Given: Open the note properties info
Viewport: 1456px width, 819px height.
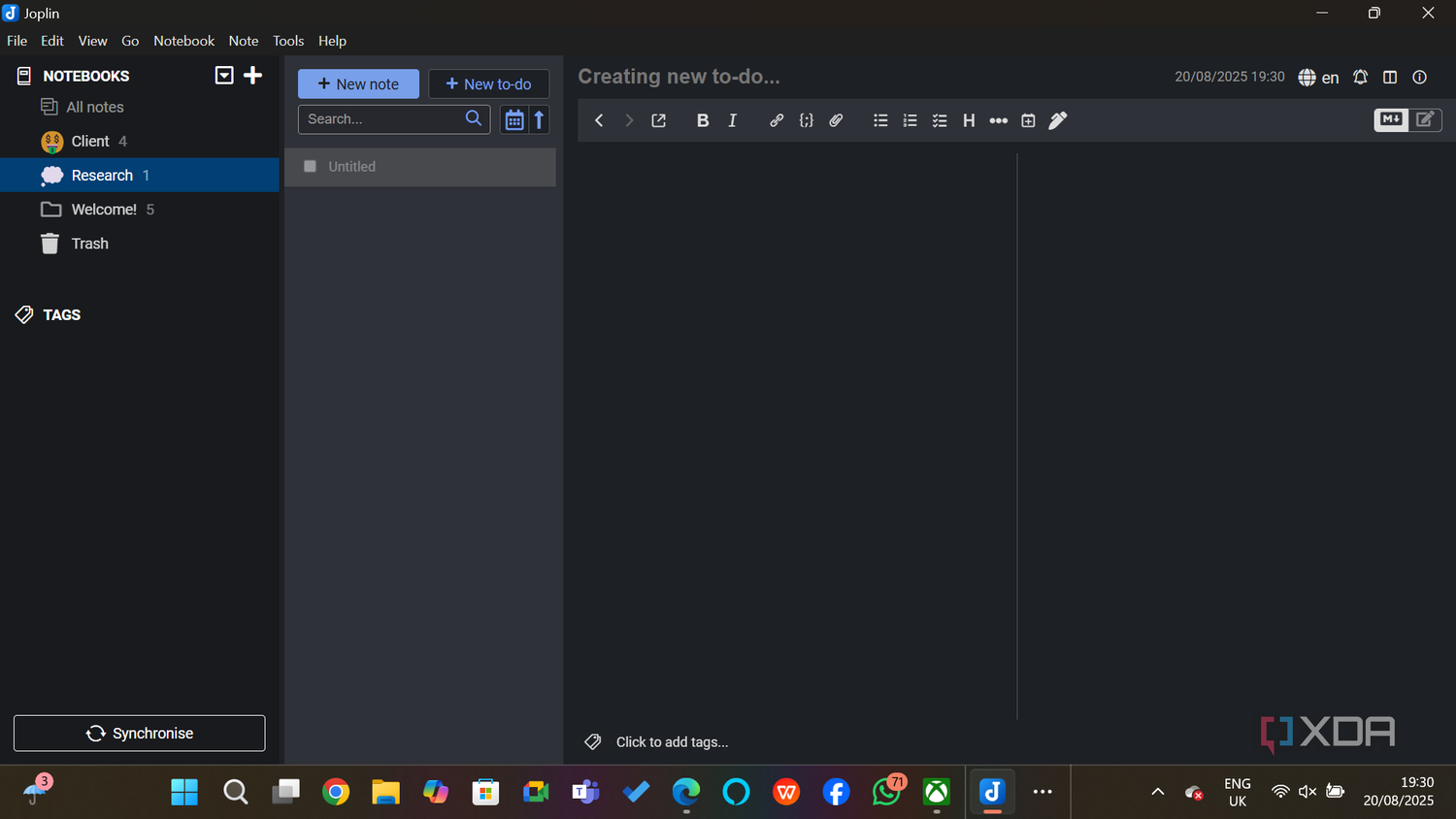Looking at the screenshot, I should 1420,77.
